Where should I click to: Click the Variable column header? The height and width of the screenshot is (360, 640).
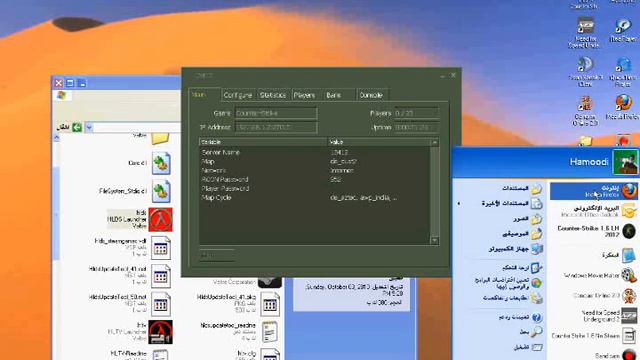(x=263, y=142)
